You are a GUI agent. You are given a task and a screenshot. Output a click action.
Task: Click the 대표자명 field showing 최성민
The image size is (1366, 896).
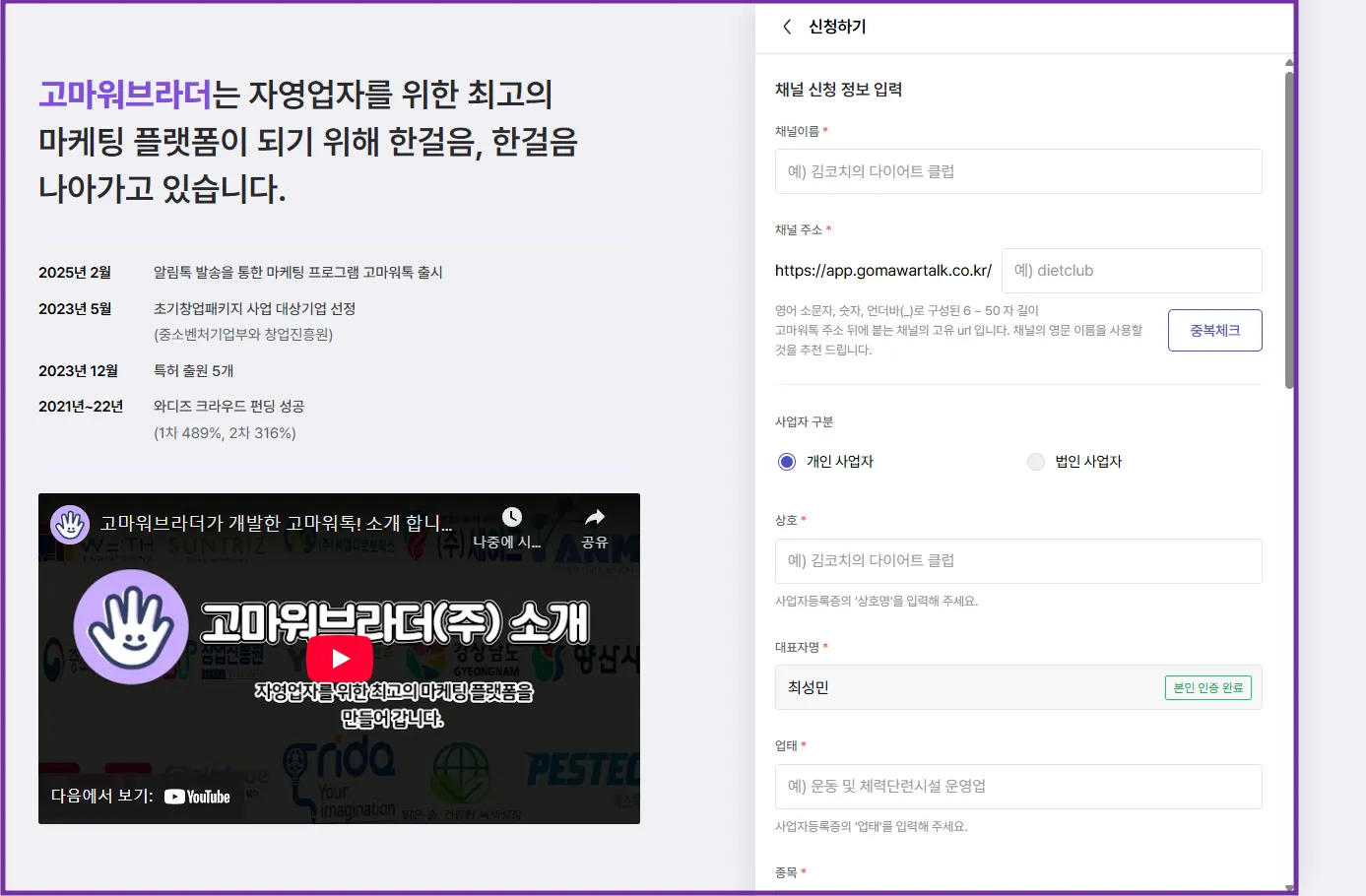[1018, 687]
